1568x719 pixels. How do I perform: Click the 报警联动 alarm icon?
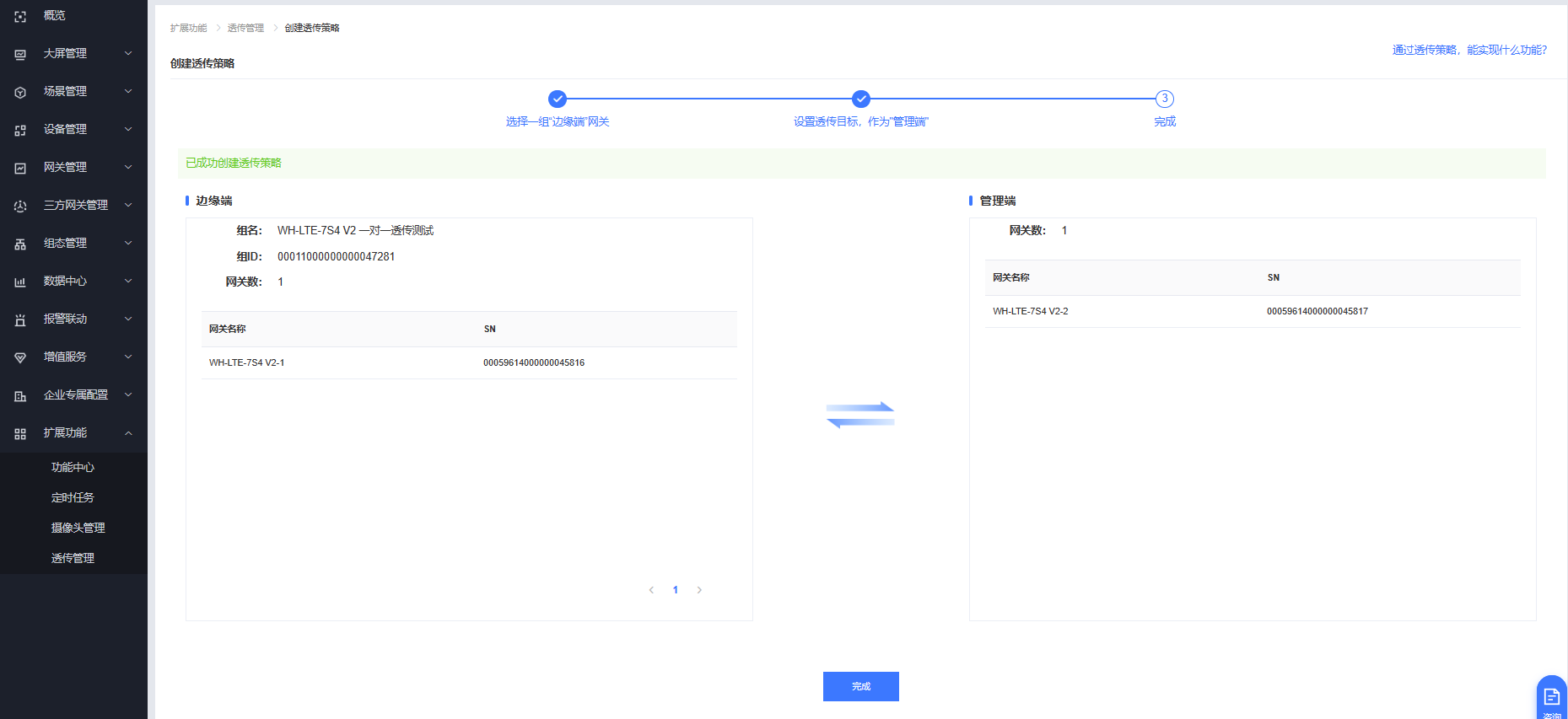[x=20, y=319]
